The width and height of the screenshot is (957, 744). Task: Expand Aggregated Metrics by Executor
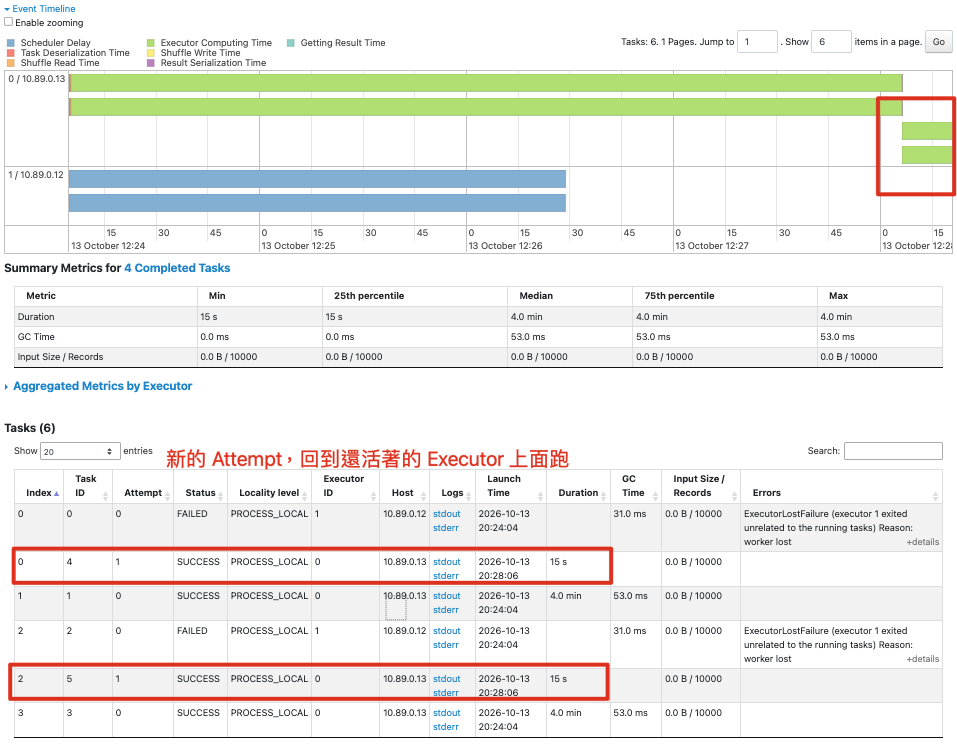click(98, 386)
